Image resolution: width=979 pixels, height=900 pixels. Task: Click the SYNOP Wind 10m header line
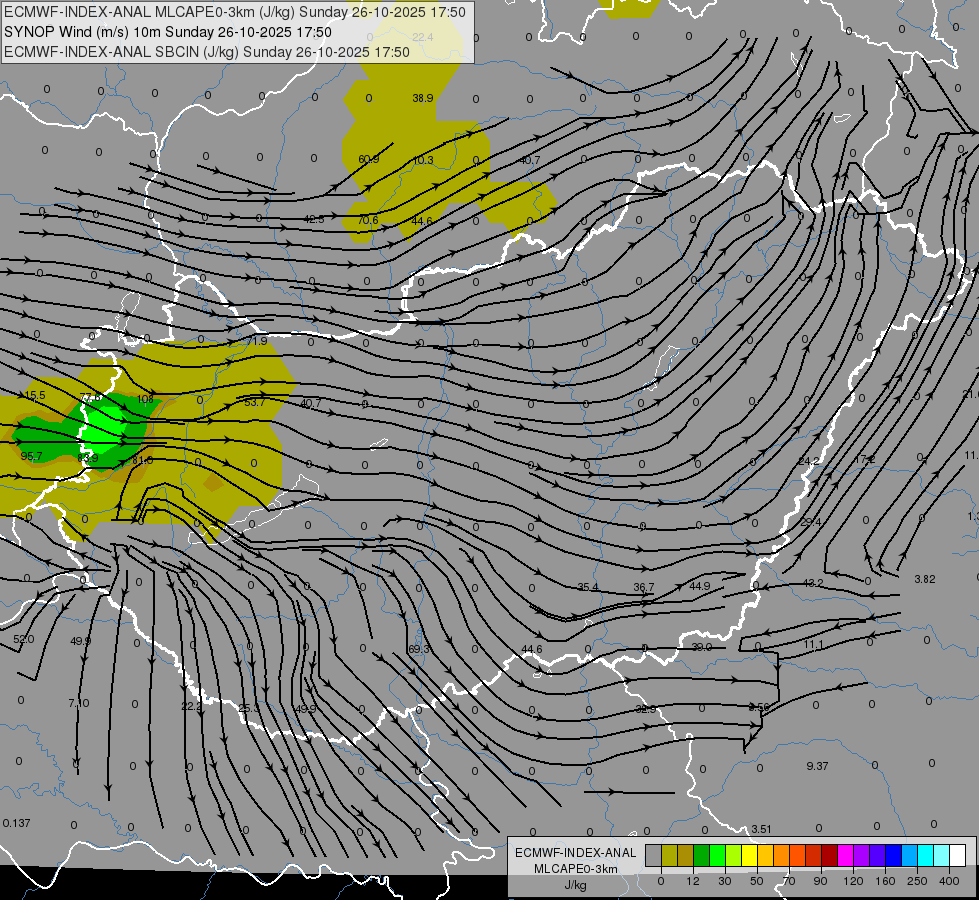(168, 32)
